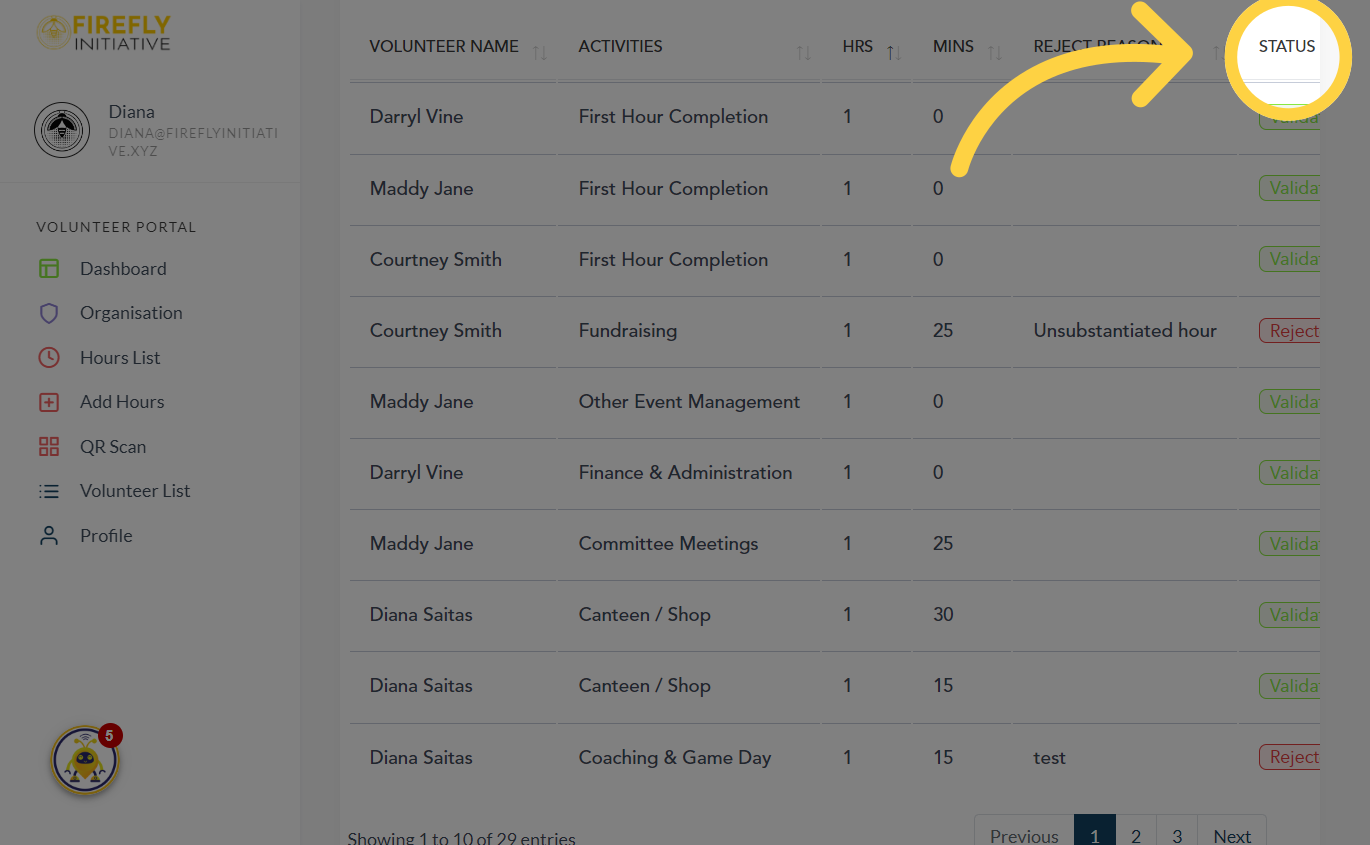This screenshot has width=1370, height=845.
Task: Click the Rejected badge in Fundraising row
Action: point(1289,331)
